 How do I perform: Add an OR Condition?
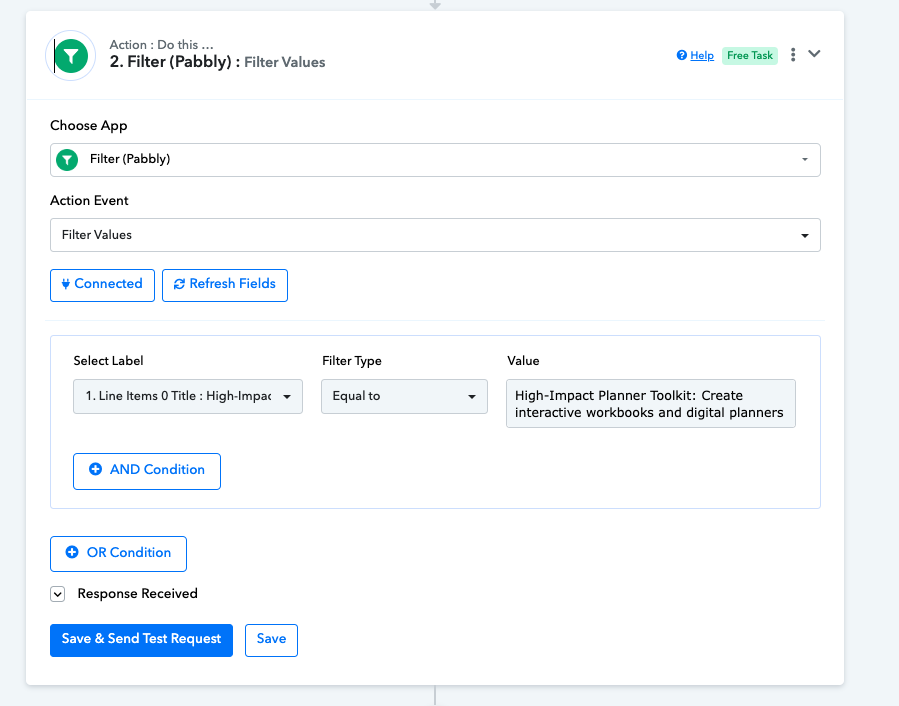(118, 553)
